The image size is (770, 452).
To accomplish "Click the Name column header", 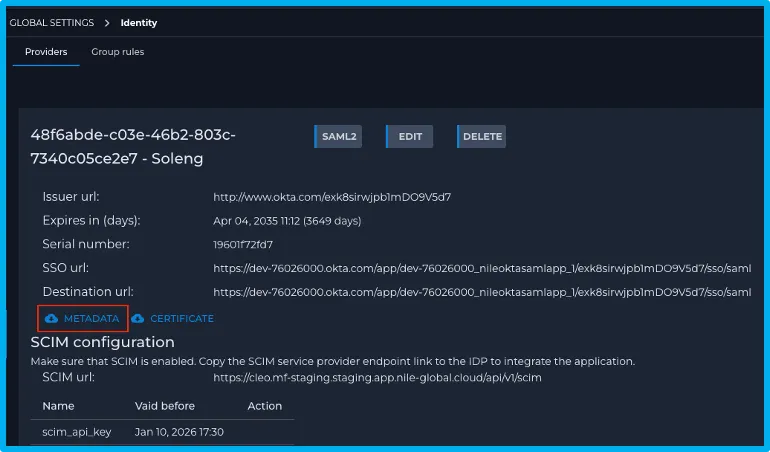I will (58, 406).
